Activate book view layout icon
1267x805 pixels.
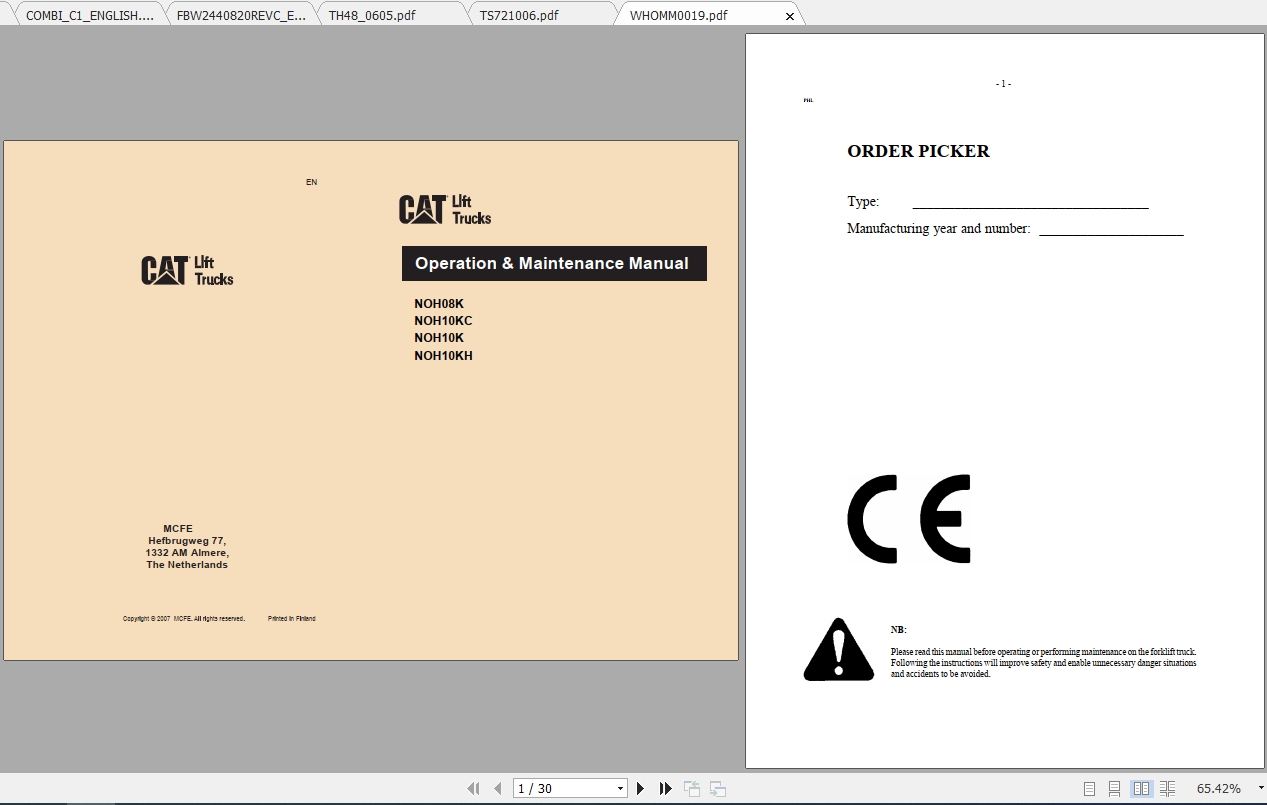tap(1167, 788)
